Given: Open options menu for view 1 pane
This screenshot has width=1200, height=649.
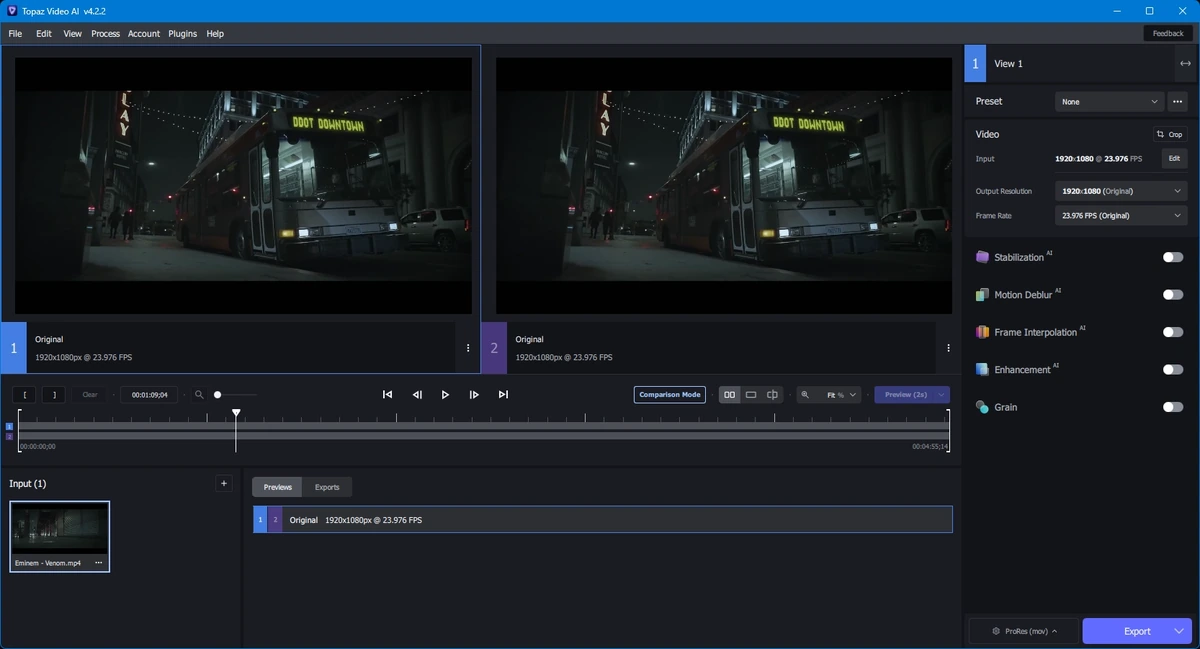Looking at the screenshot, I should coord(468,348).
